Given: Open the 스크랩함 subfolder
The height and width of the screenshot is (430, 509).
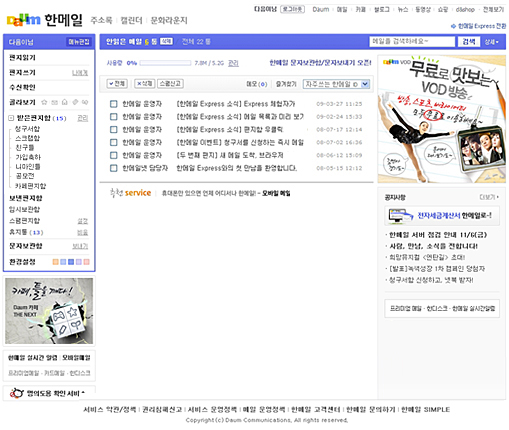Looking at the screenshot, I should point(27,138).
